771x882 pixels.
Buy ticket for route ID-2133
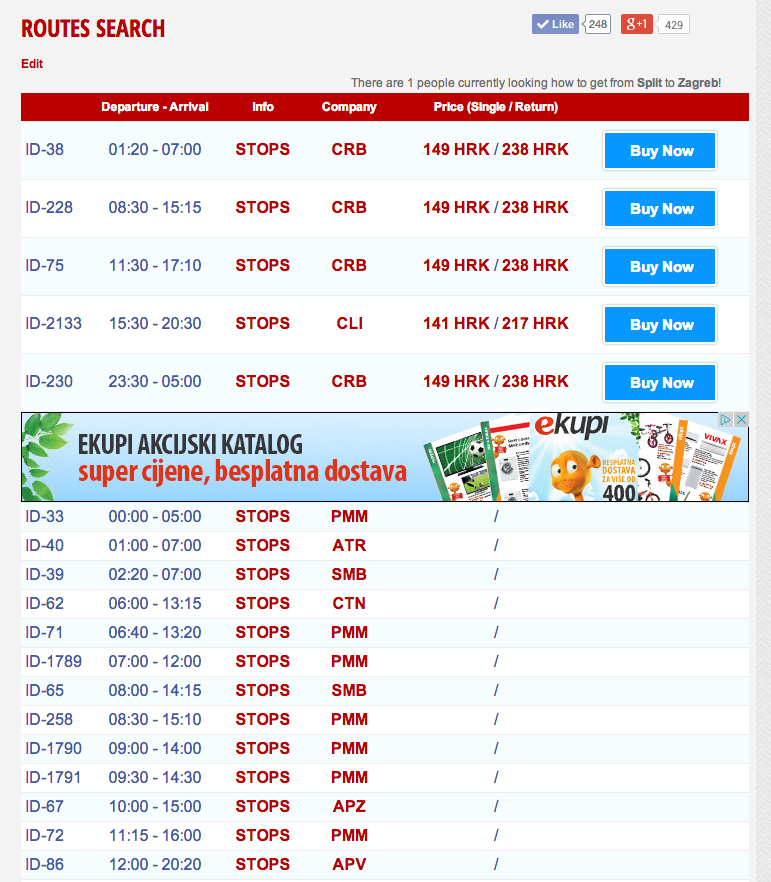tap(660, 325)
